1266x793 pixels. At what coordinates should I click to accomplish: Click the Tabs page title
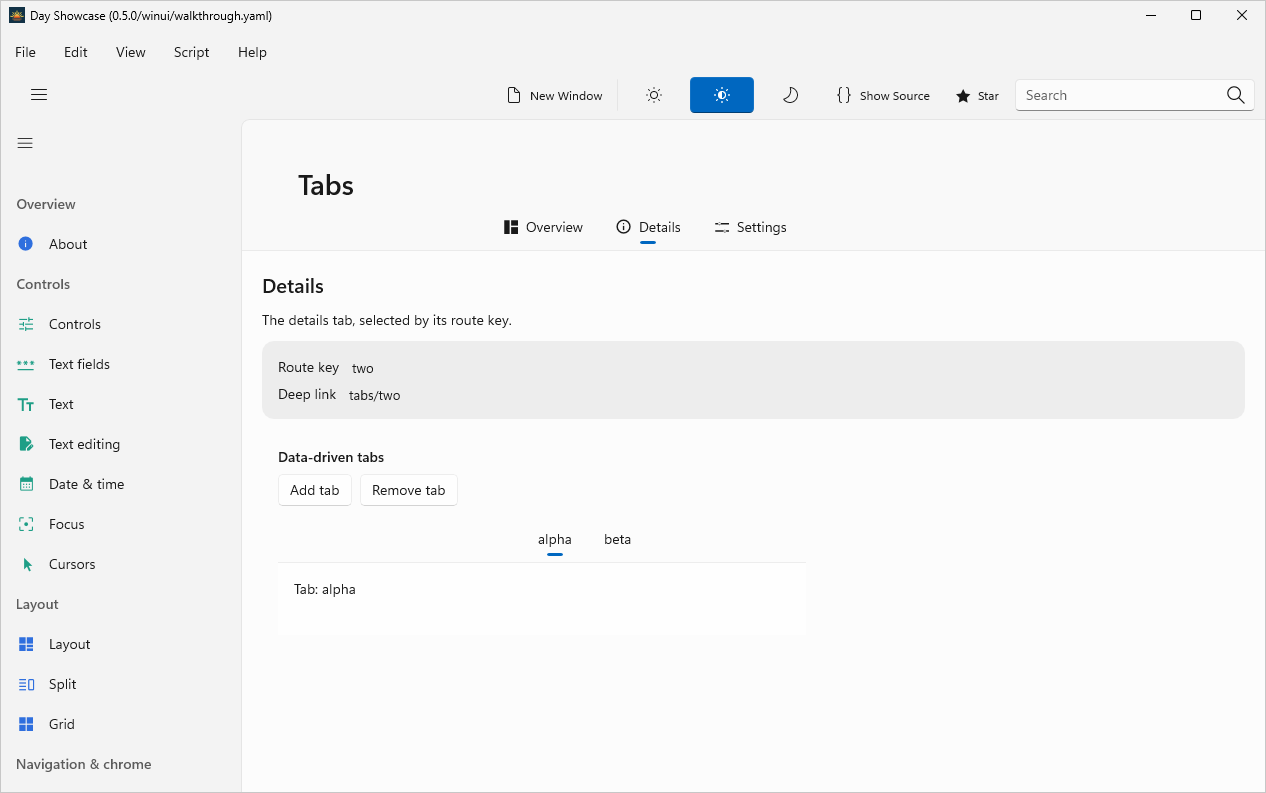[326, 185]
